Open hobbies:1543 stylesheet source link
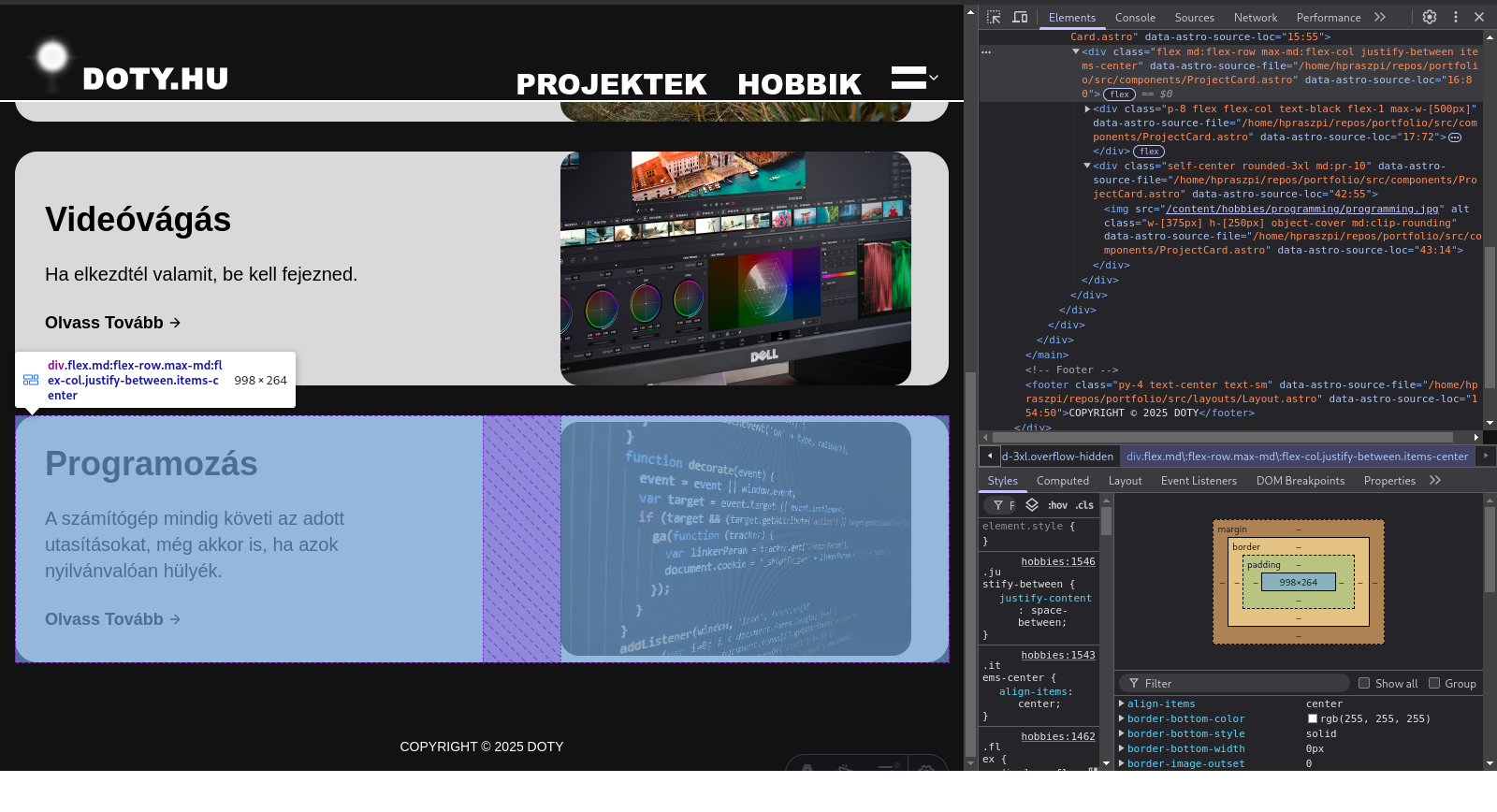This screenshot has width=1497, height=812. (x=1058, y=655)
